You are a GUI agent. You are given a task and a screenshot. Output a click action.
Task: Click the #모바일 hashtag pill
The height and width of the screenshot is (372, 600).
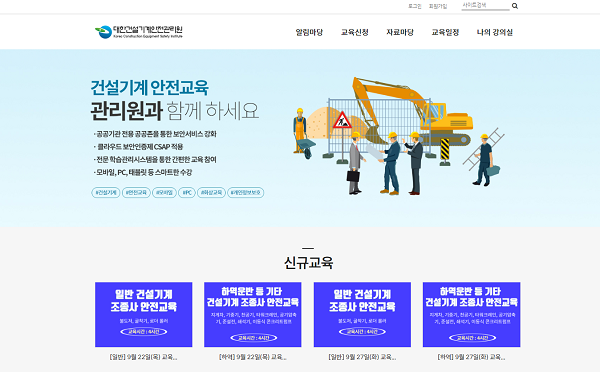point(164,193)
